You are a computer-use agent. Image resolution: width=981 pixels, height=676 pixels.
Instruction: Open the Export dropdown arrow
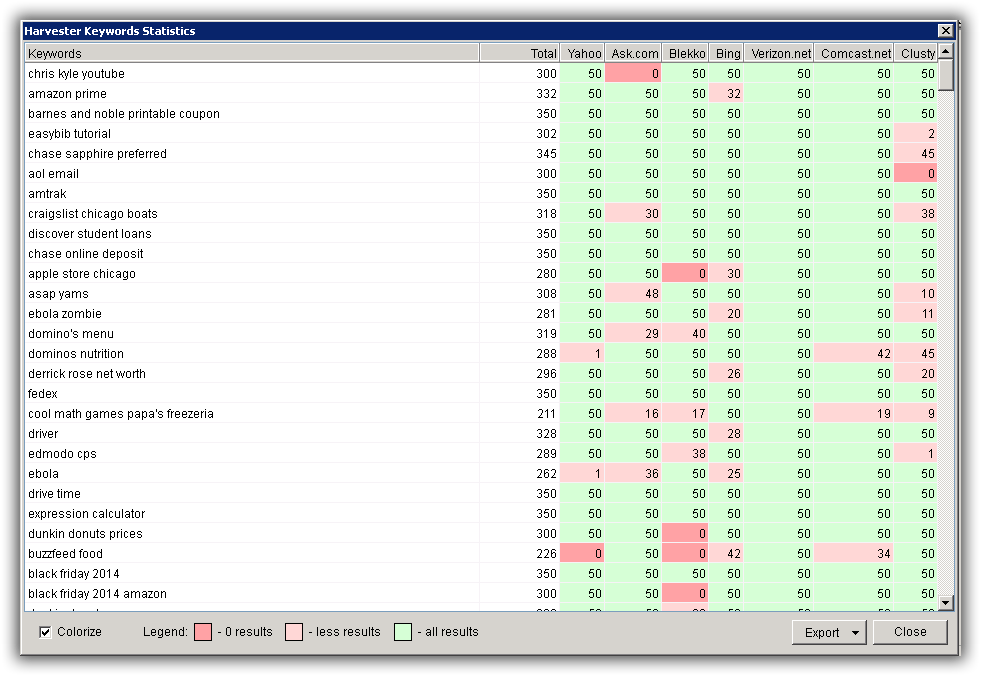(855, 632)
